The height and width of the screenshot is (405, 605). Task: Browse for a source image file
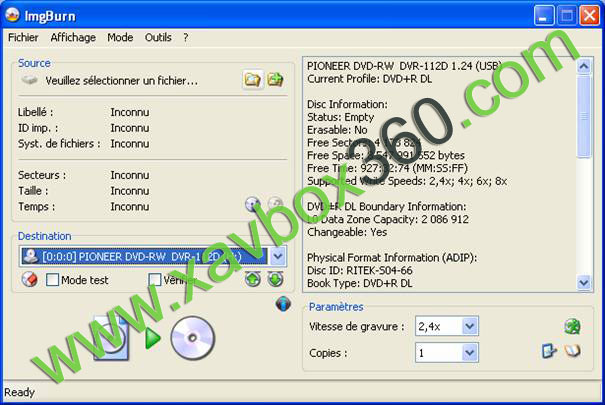pyautogui.click(x=252, y=80)
